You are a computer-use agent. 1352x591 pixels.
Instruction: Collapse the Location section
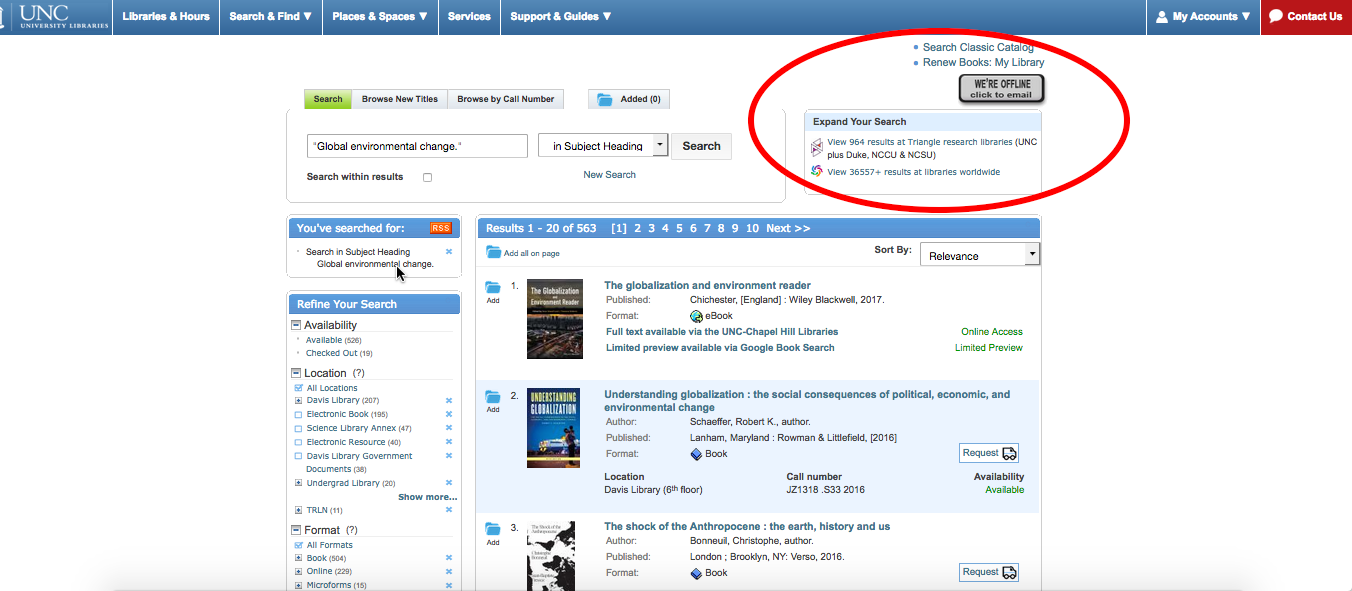coord(296,373)
